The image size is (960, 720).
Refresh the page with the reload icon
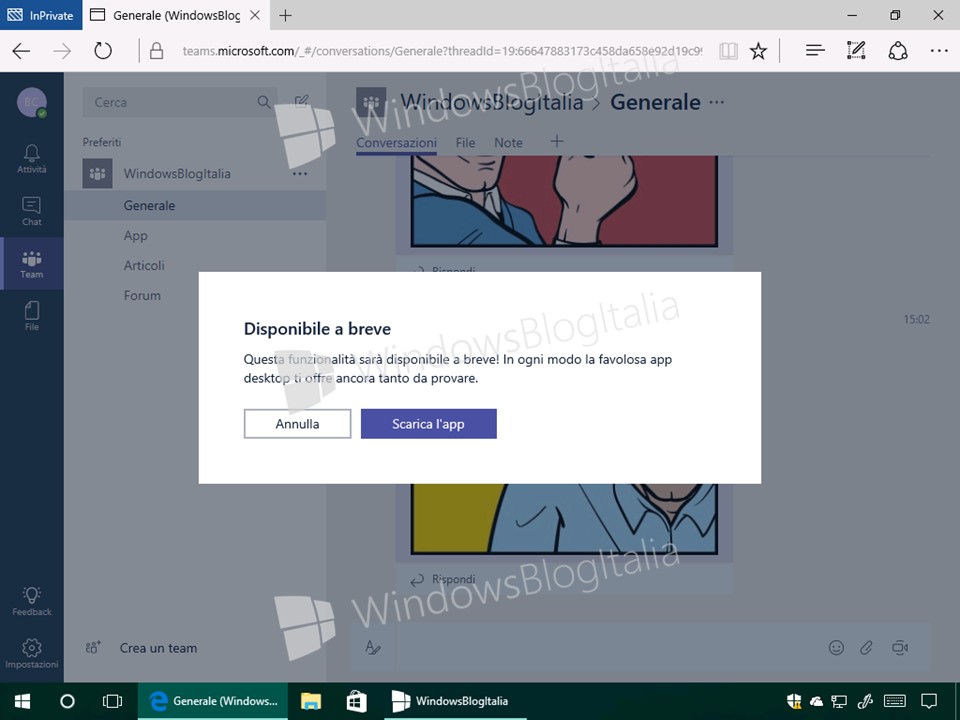click(103, 51)
